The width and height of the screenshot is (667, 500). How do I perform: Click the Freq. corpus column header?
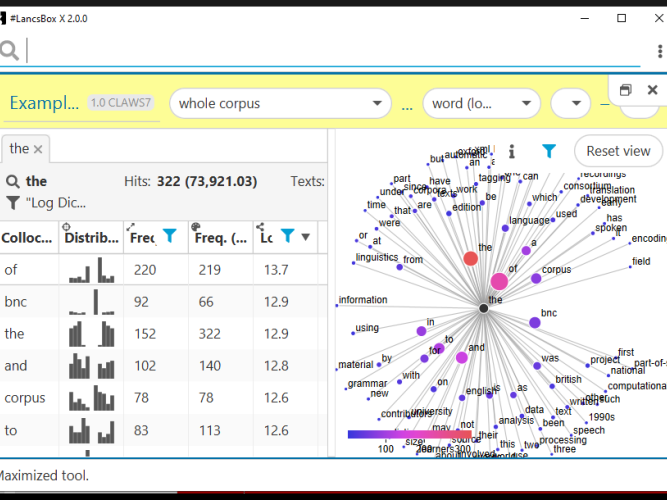220,238
